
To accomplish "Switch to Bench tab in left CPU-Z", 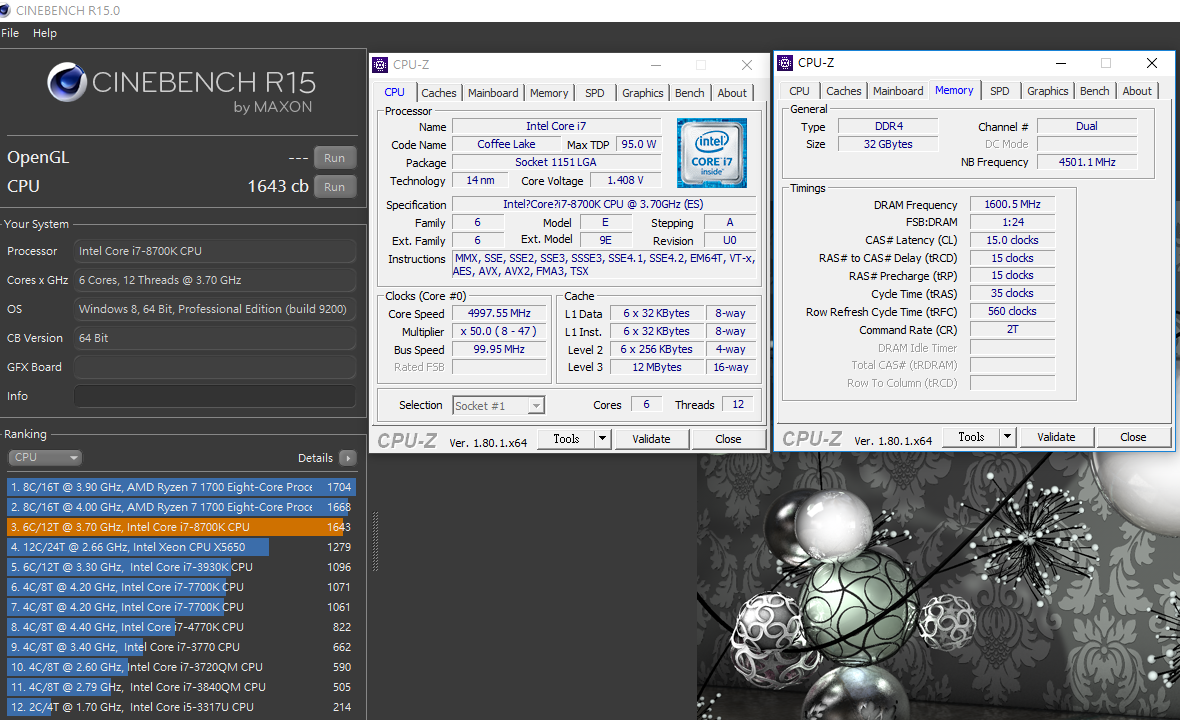I will [689, 93].
